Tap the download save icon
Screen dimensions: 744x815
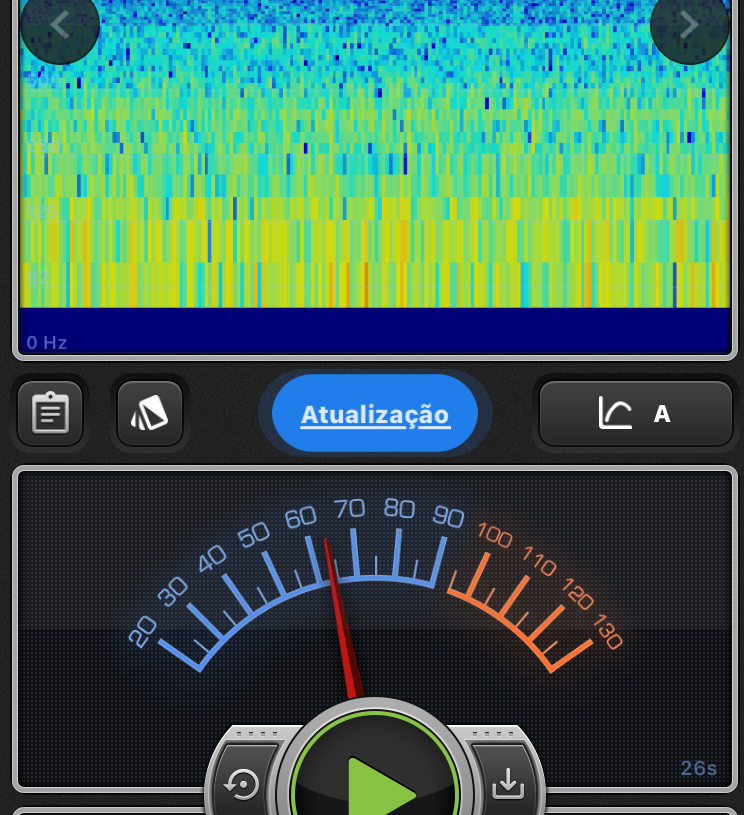(508, 785)
